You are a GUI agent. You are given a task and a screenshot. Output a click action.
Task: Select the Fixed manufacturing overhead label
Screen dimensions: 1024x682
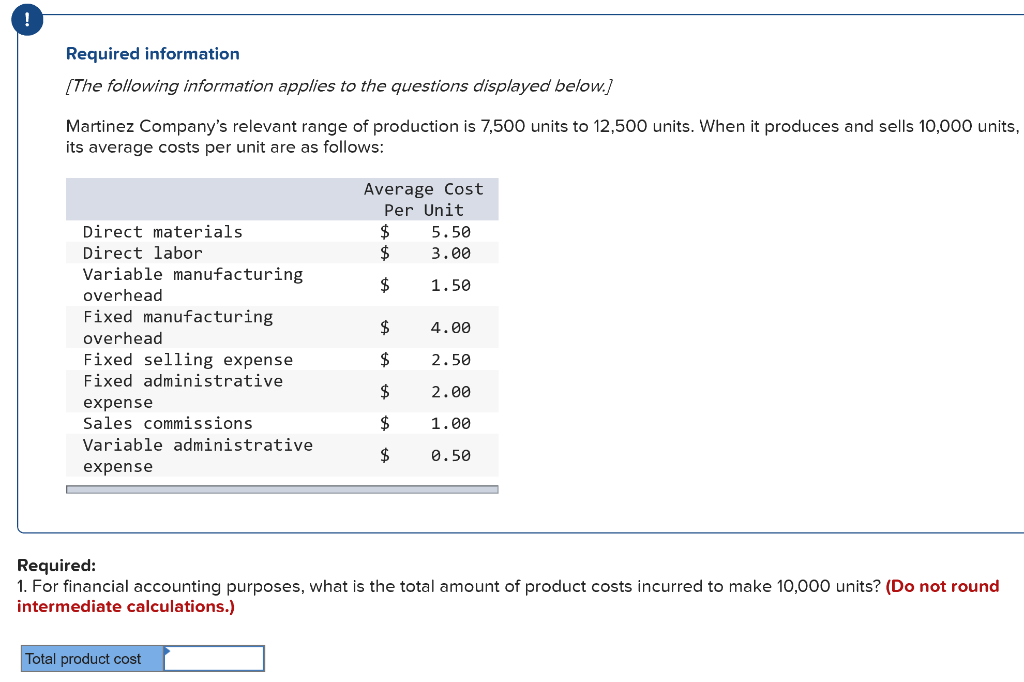point(178,327)
